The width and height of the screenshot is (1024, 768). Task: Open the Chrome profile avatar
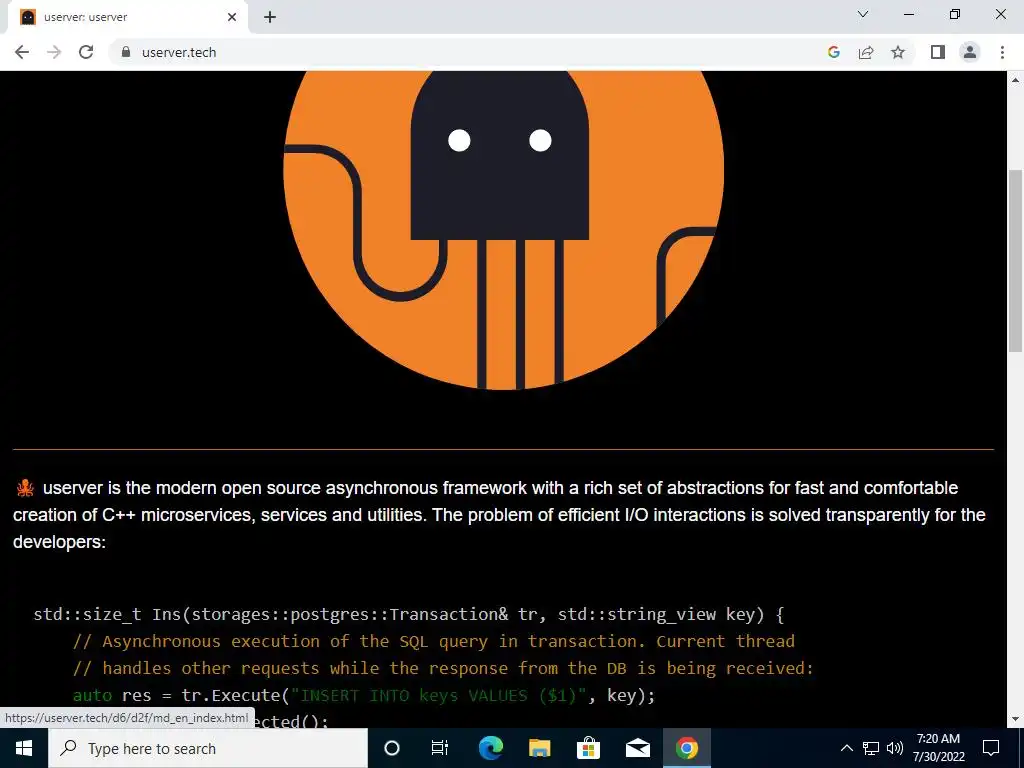[970, 52]
